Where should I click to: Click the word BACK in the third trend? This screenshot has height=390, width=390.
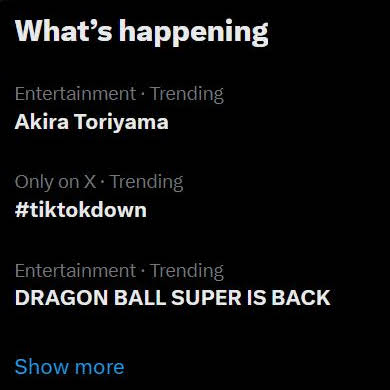[301, 298]
